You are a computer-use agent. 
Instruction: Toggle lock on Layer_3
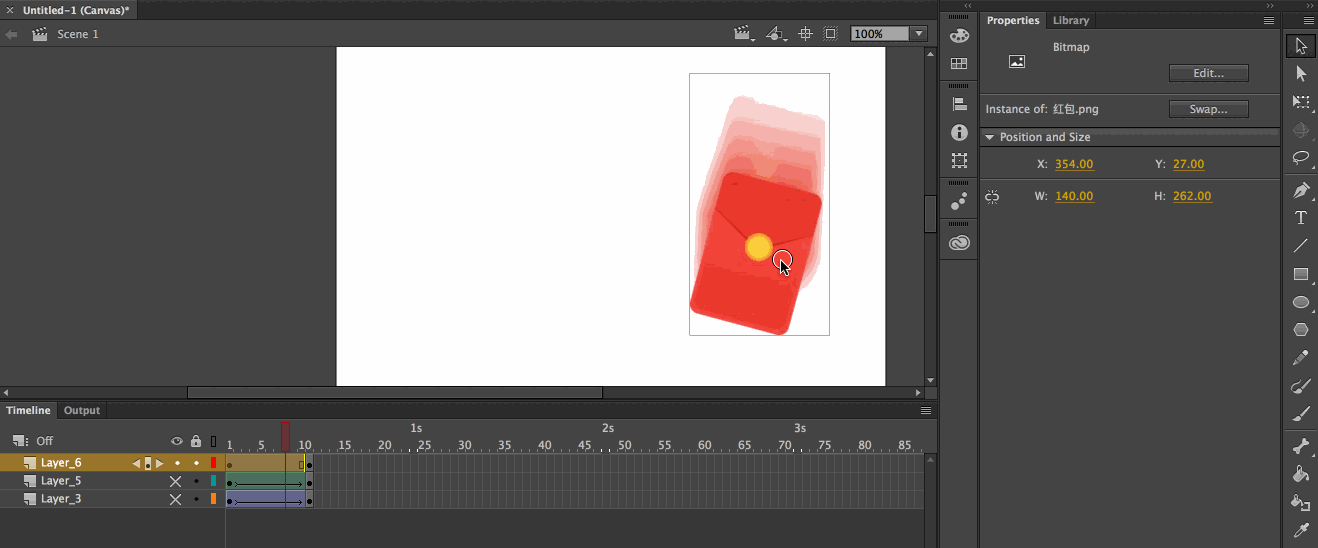(196, 499)
